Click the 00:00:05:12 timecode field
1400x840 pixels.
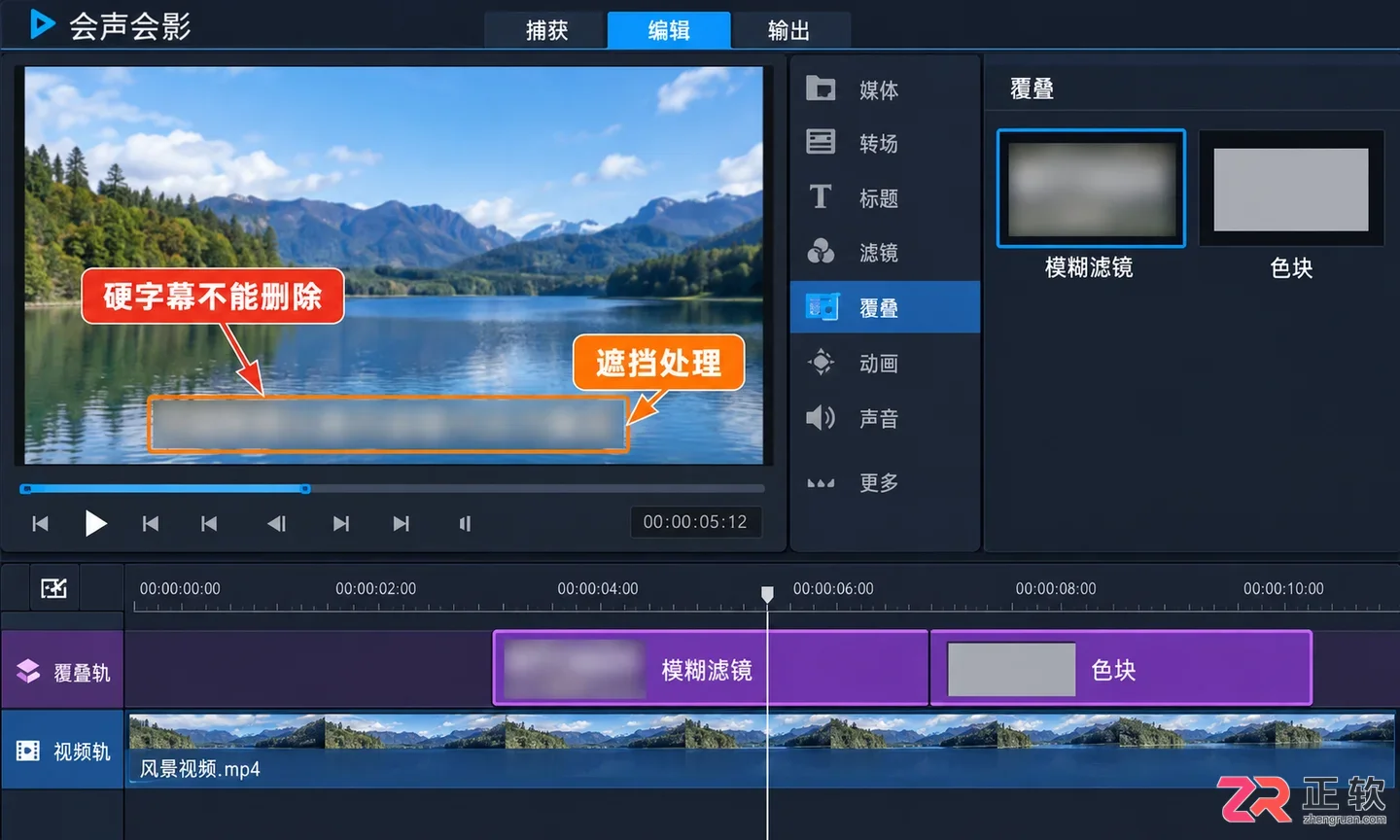coord(695,522)
